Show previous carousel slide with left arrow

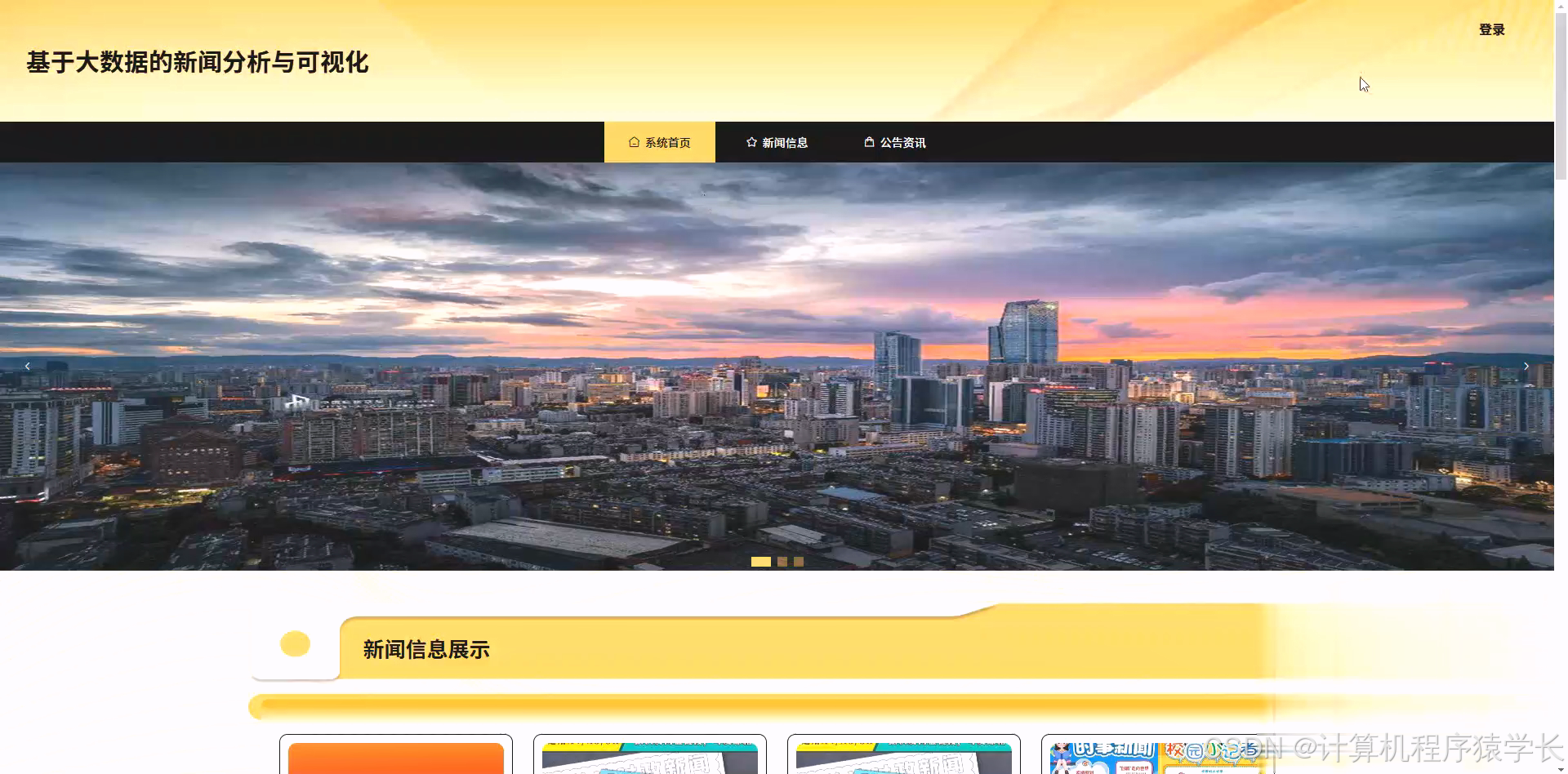pyautogui.click(x=28, y=366)
